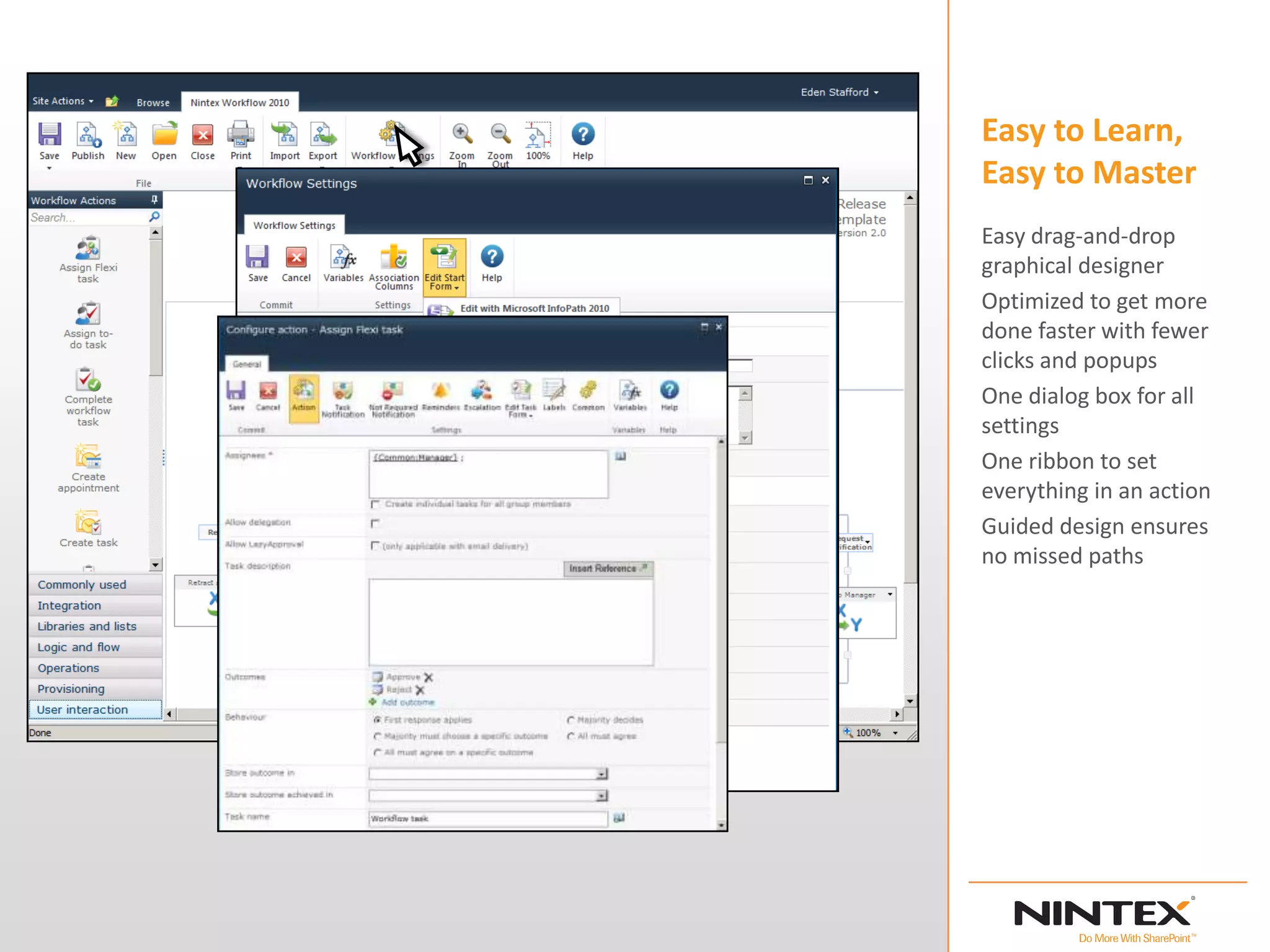The width and height of the screenshot is (1270, 952).
Task: Click the Assignees text box
Action: (x=488, y=474)
